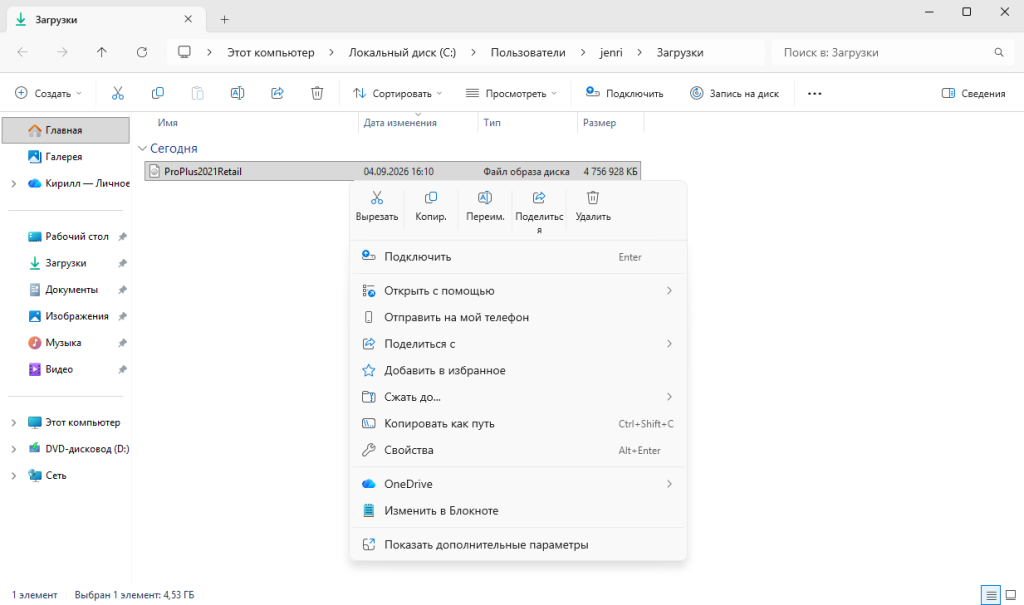1024x605 pixels.
Task: Go up one folder level
Action: pos(102,52)
